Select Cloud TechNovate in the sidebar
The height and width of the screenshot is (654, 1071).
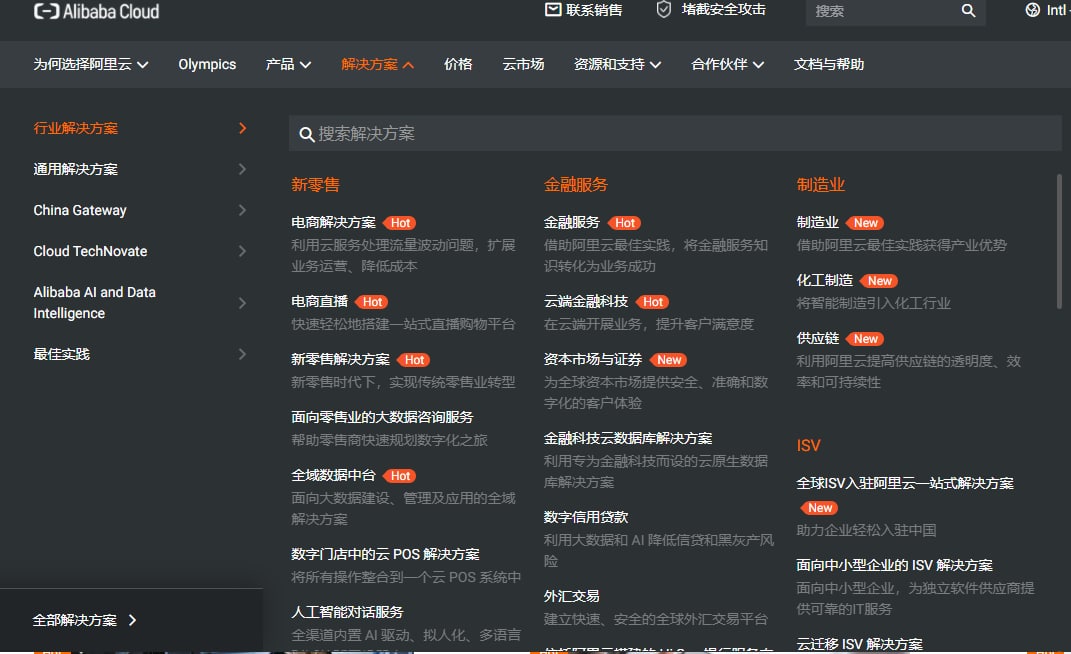[90, 251]
